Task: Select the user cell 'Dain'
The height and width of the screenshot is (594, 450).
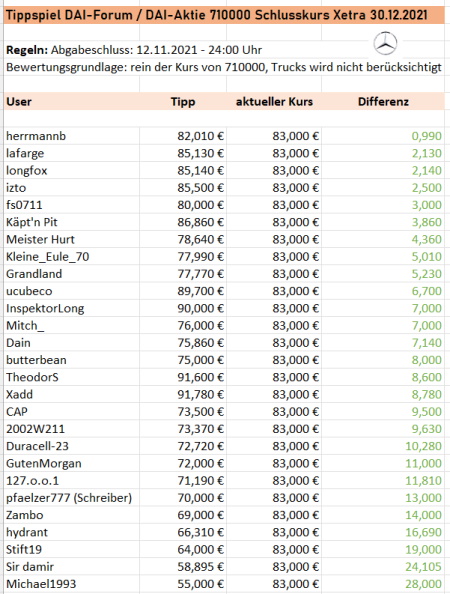Action: [18, 343]
